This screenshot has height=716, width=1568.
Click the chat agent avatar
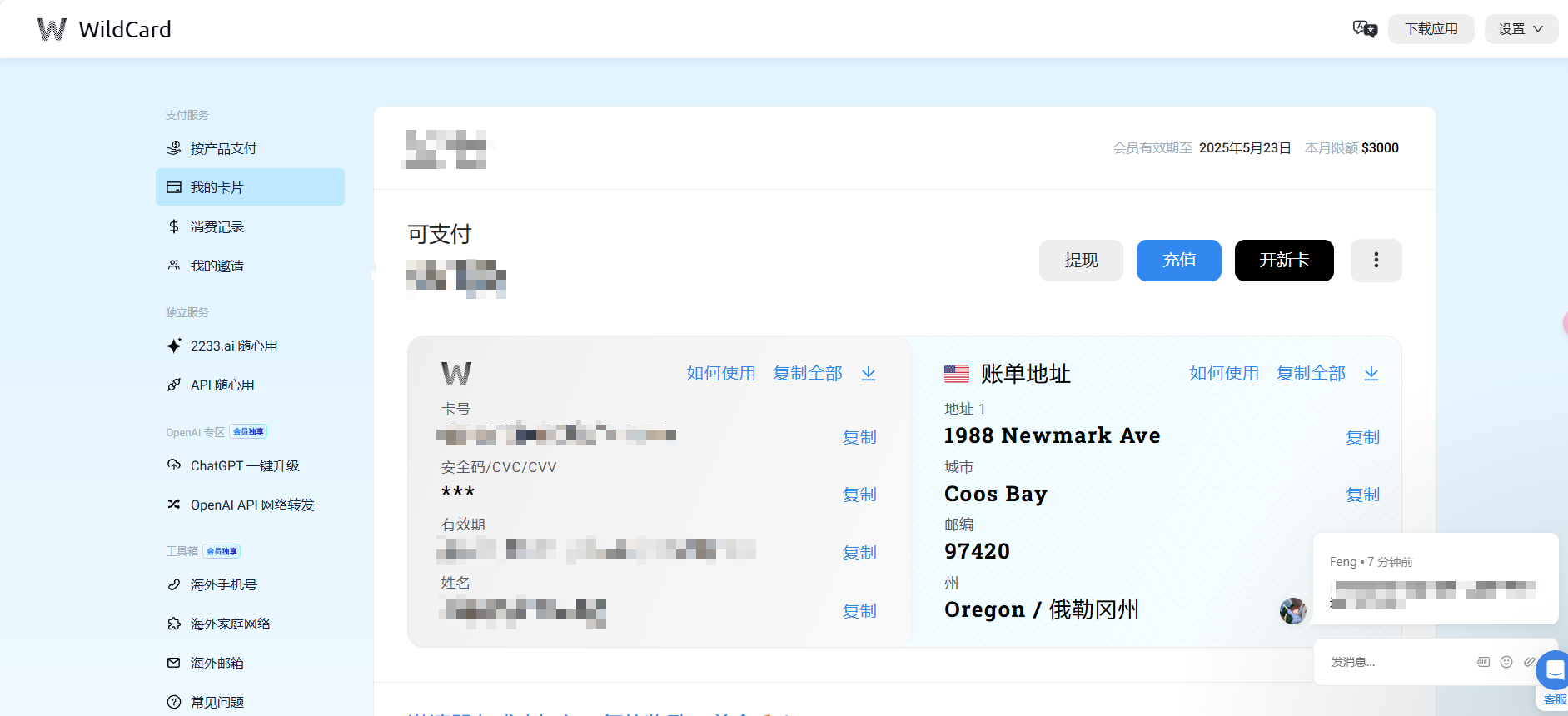1293,611
